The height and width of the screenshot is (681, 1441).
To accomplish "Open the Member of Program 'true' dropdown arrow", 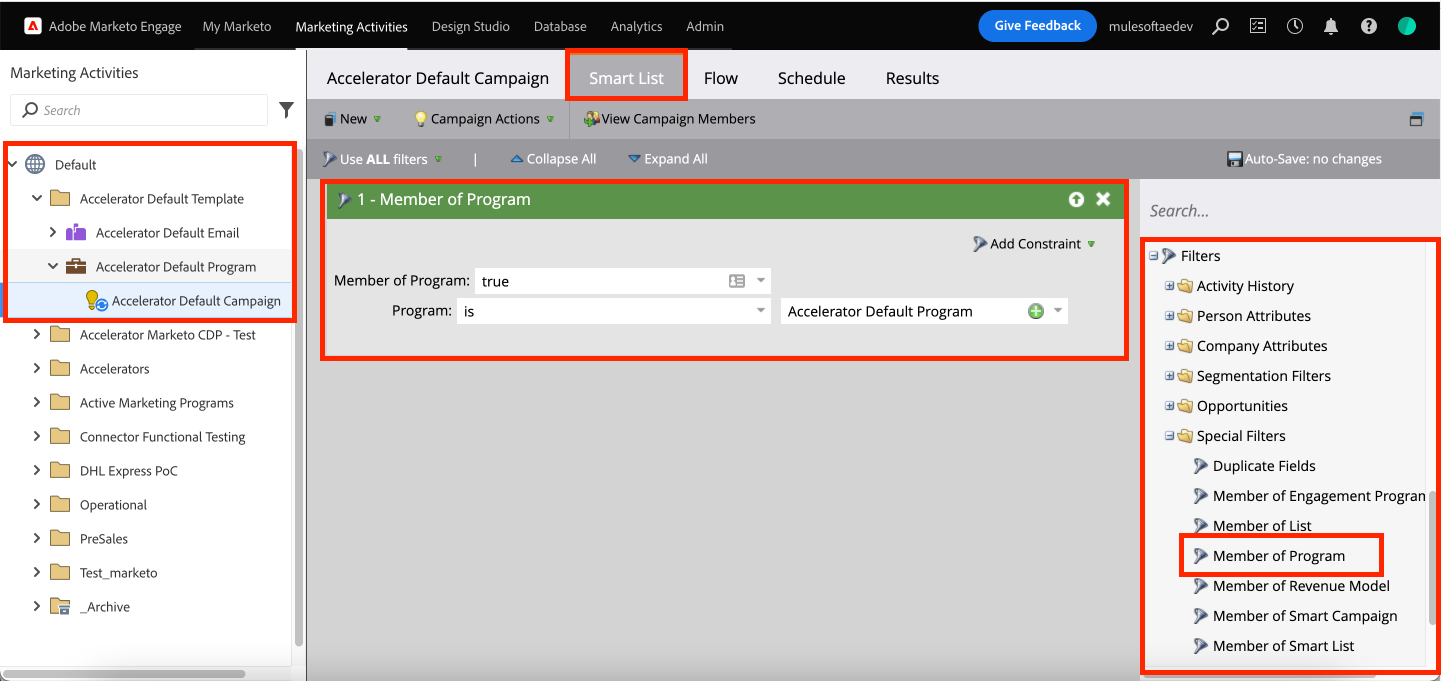I will pyautogui.click(x=761, y=281).
